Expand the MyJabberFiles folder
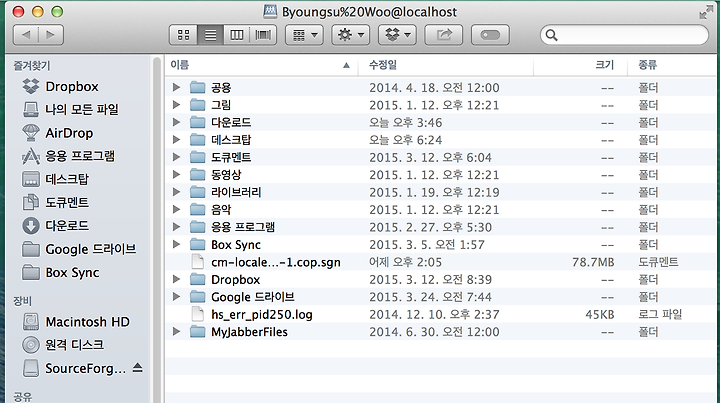 (176, 331)
